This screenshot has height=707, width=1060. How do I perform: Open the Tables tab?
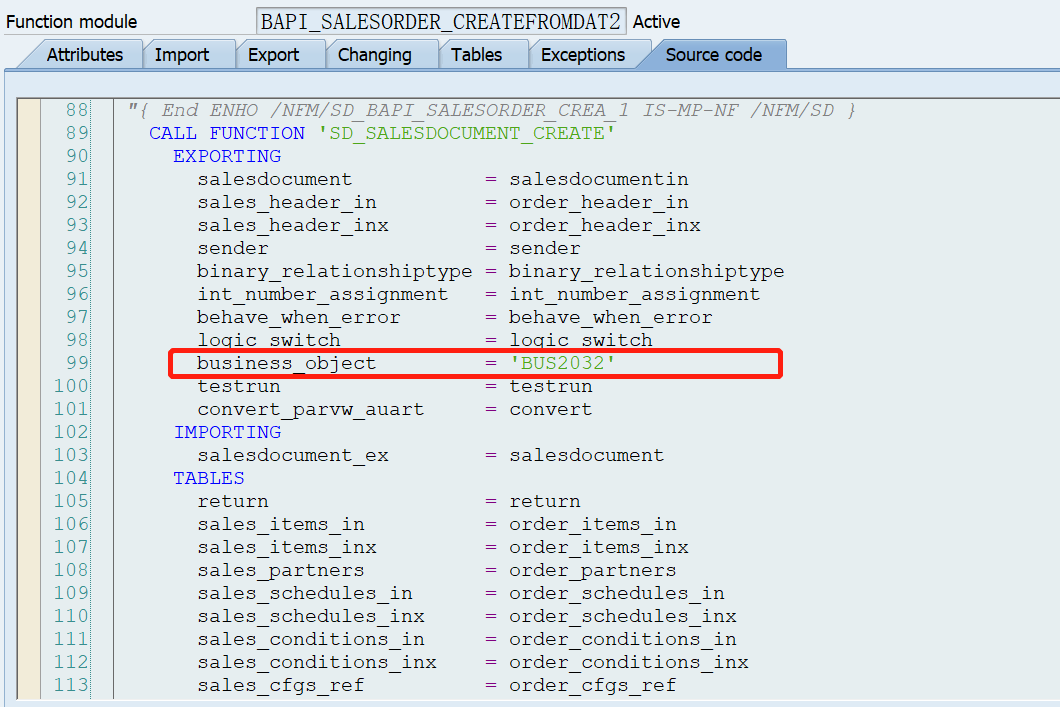(478, 55)
